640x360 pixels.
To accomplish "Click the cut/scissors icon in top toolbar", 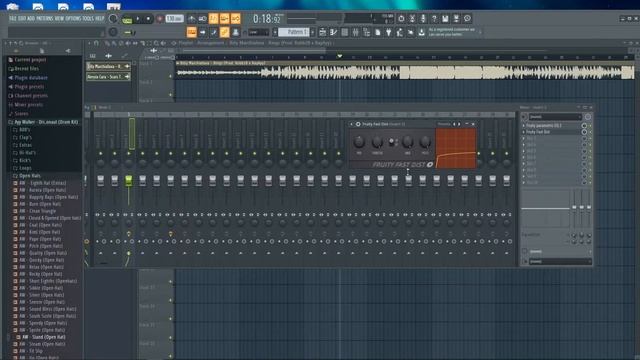I will (x=412, y=18).
